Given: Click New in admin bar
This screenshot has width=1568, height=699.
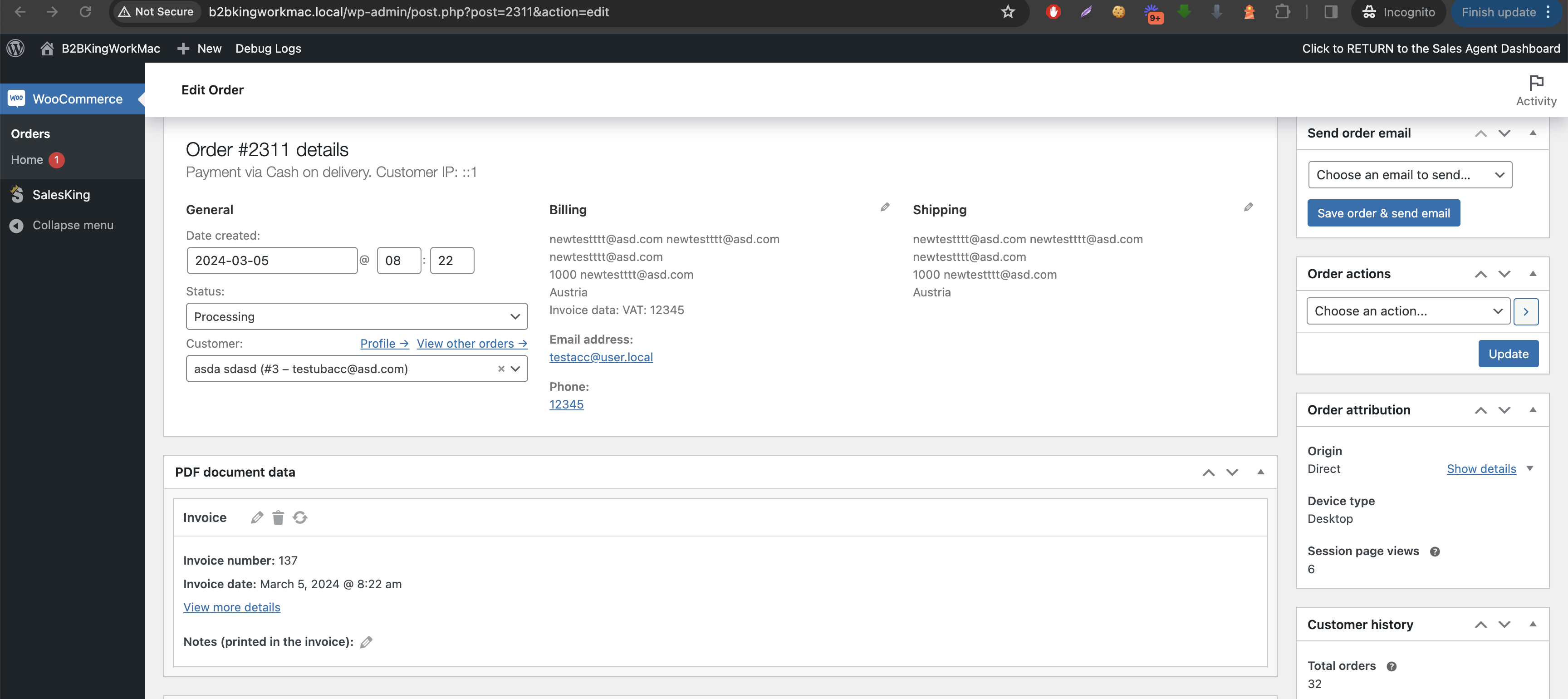Looking at the screenshot, I should tap(199, 48).
